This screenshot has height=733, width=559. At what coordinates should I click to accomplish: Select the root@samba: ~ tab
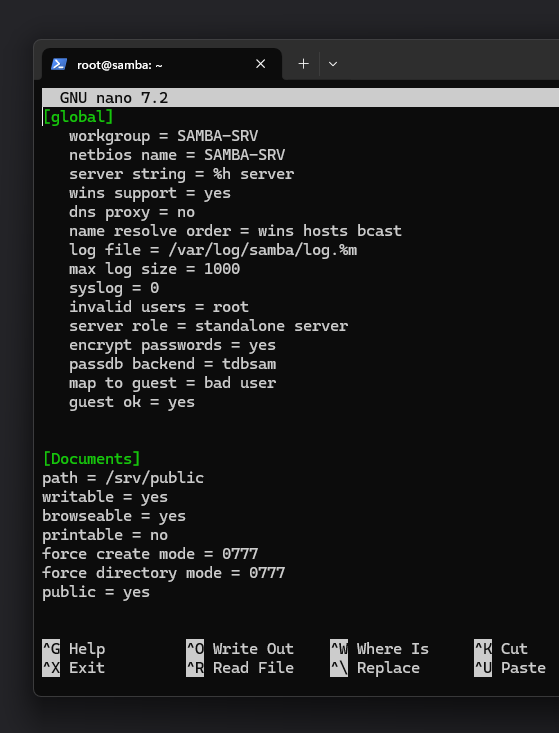point(162,64)
